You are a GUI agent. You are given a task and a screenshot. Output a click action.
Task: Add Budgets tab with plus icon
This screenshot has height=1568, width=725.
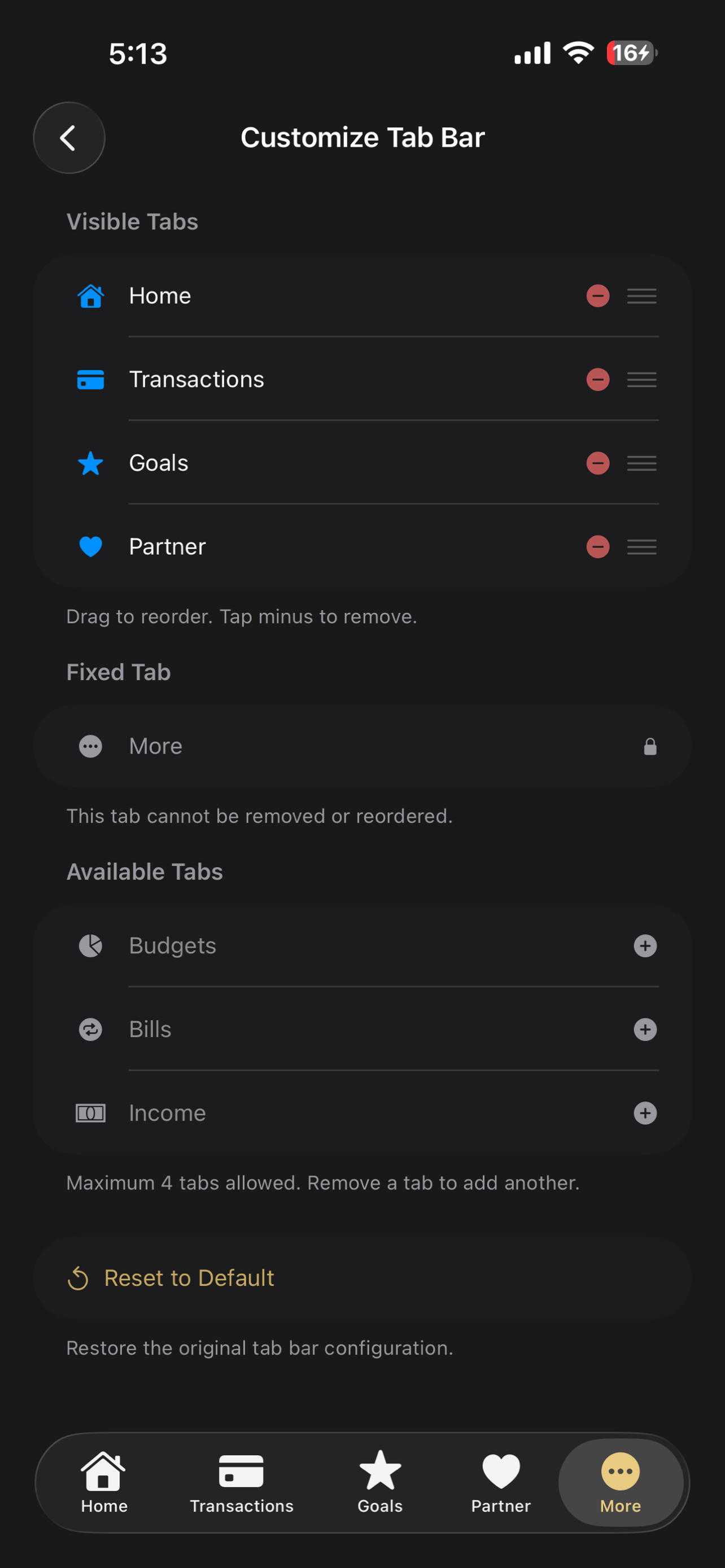click(645, 946)
